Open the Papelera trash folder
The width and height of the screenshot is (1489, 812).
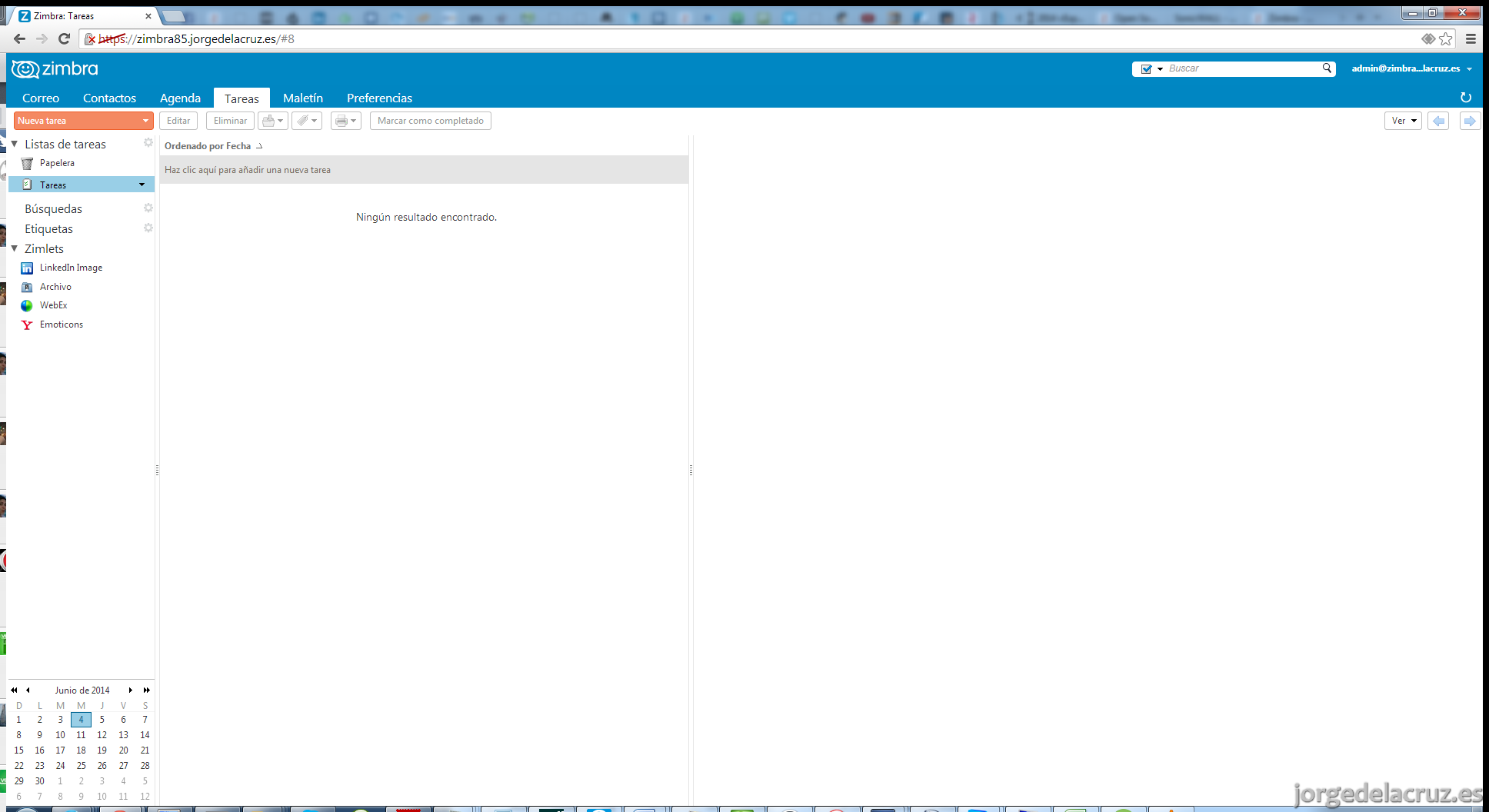57,163
